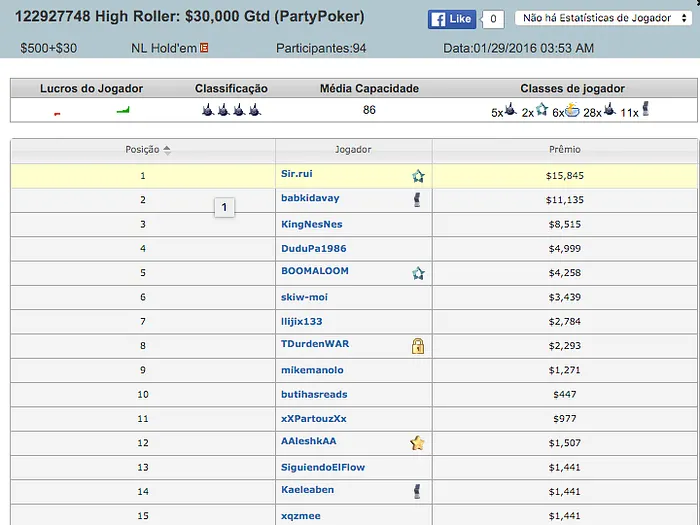Screen dimensions: 700x525
Task: Click the green profit graph icon
Action: [124, 111]
